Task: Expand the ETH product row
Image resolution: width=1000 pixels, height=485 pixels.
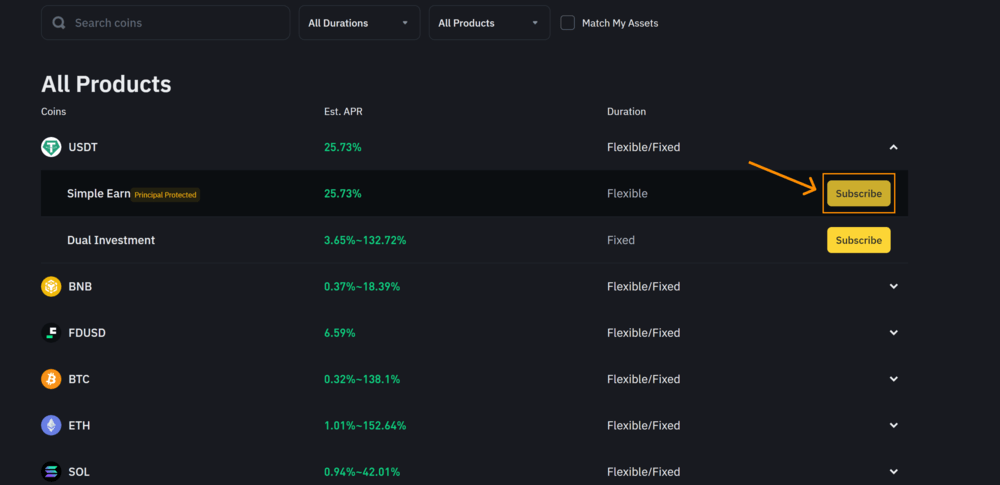Action: [894, 426]
